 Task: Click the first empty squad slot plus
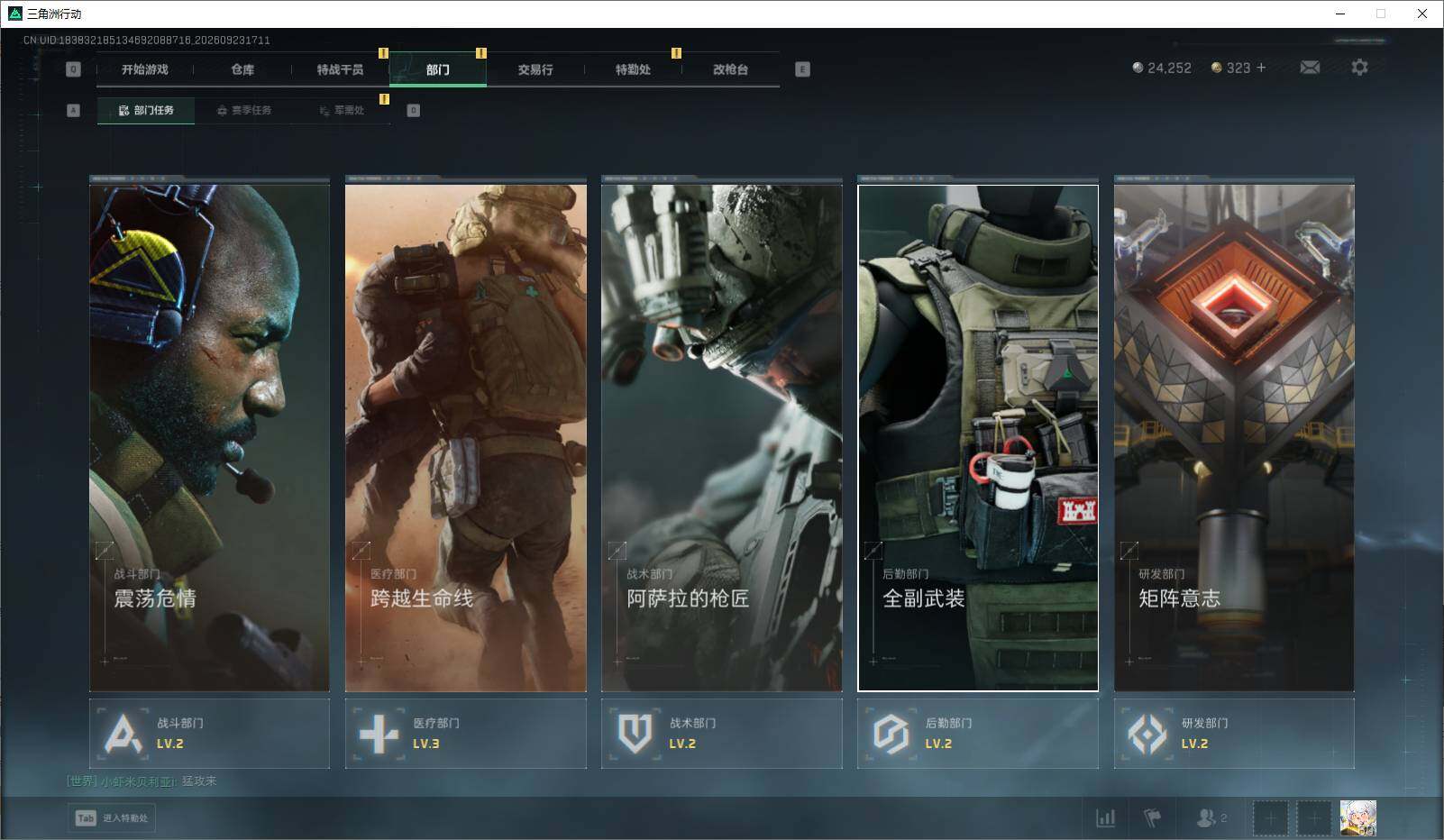pos(1270,818)
